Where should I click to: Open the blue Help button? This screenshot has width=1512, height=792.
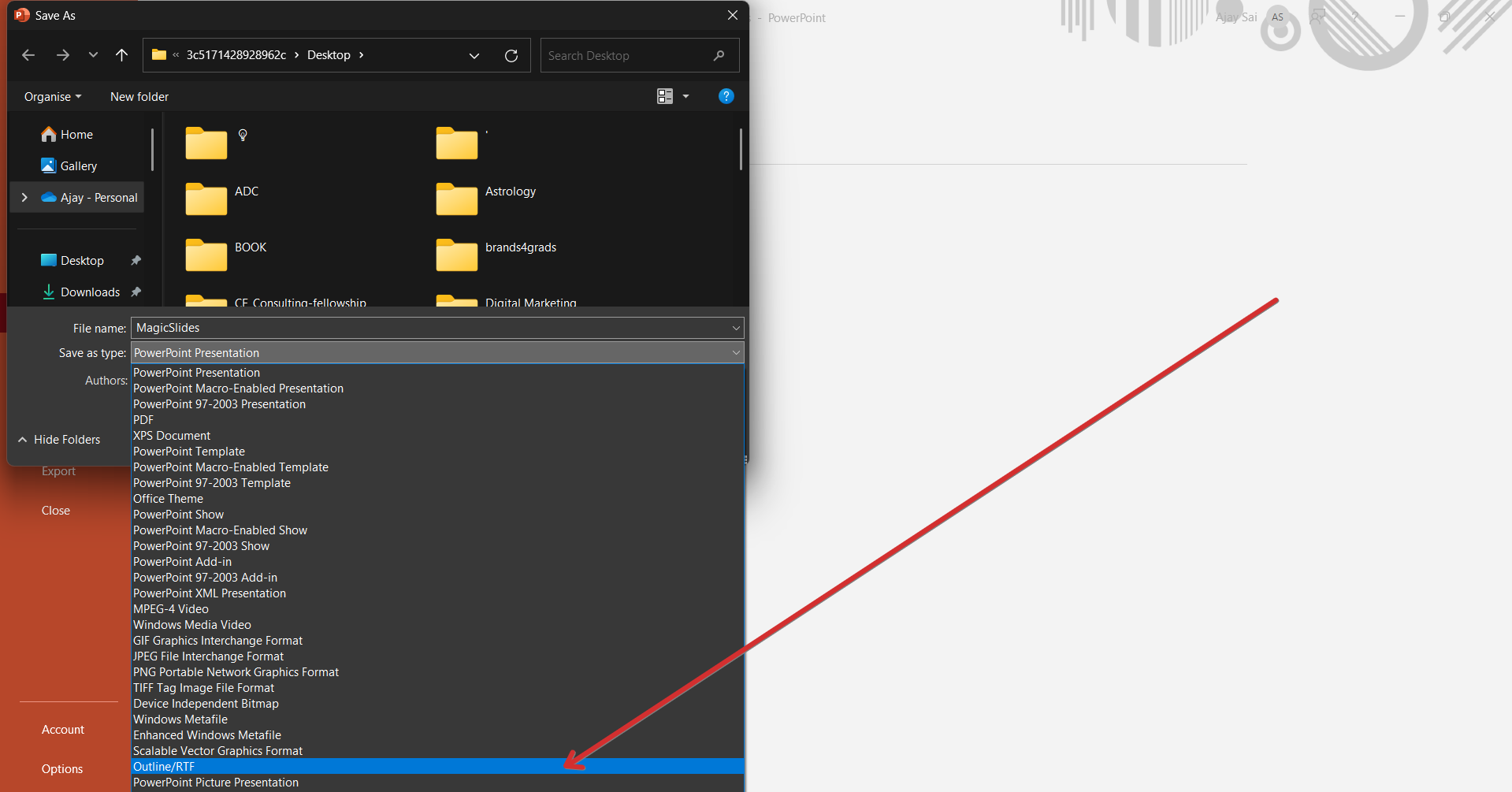[726, 96]
